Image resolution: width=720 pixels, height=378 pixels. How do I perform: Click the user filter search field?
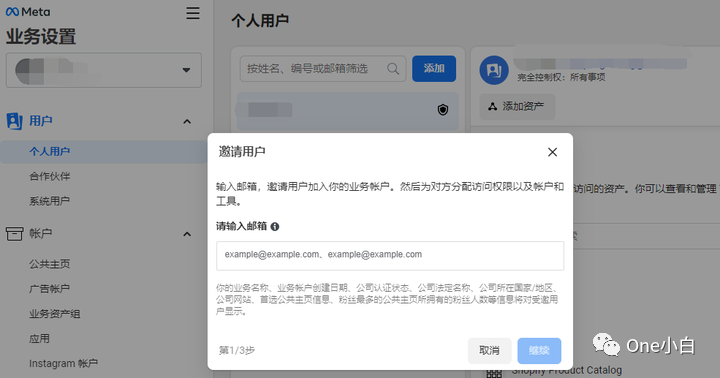coord(323,69)
